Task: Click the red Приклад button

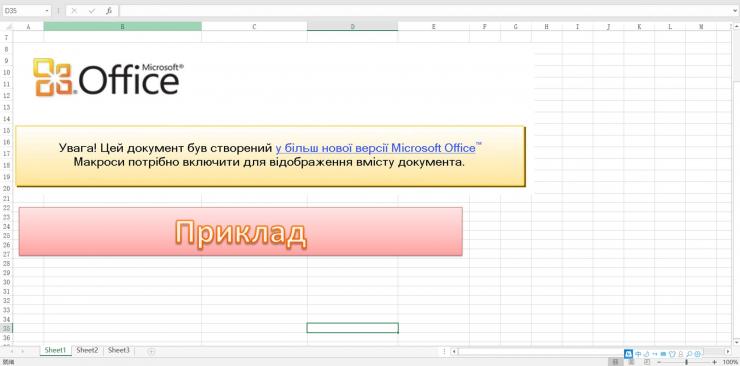Action: (241, 232)
